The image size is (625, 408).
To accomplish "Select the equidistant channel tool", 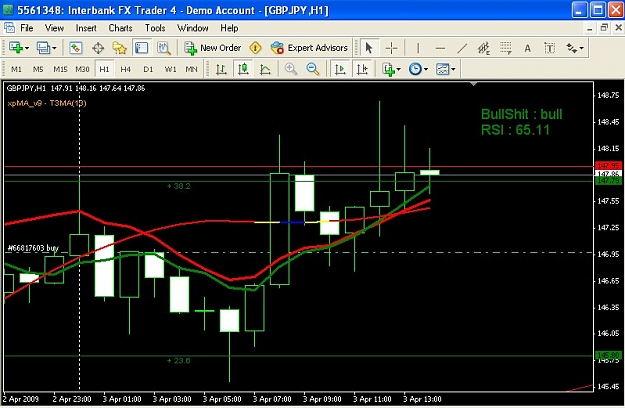I will [483, 48].
